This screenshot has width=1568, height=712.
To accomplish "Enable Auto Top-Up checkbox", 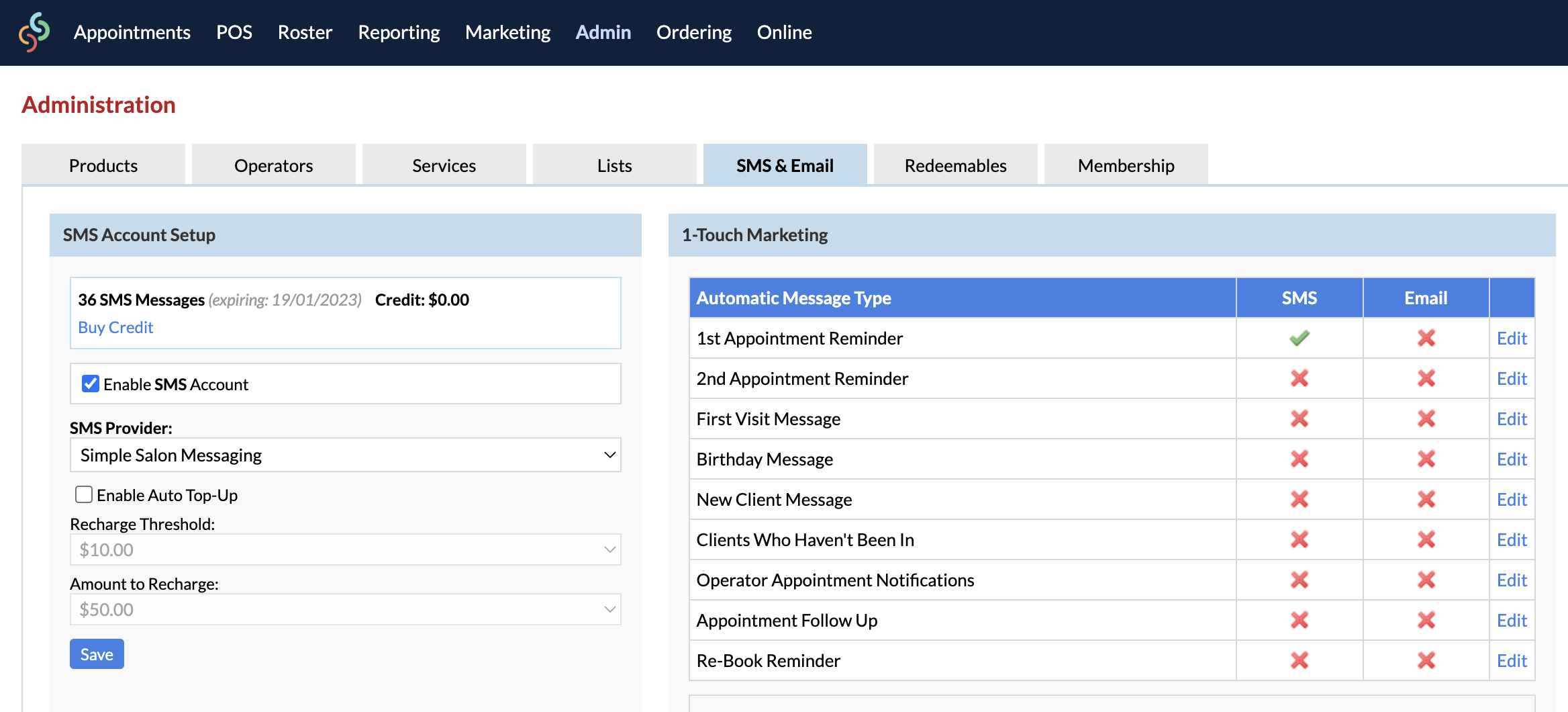I will 84,494.
